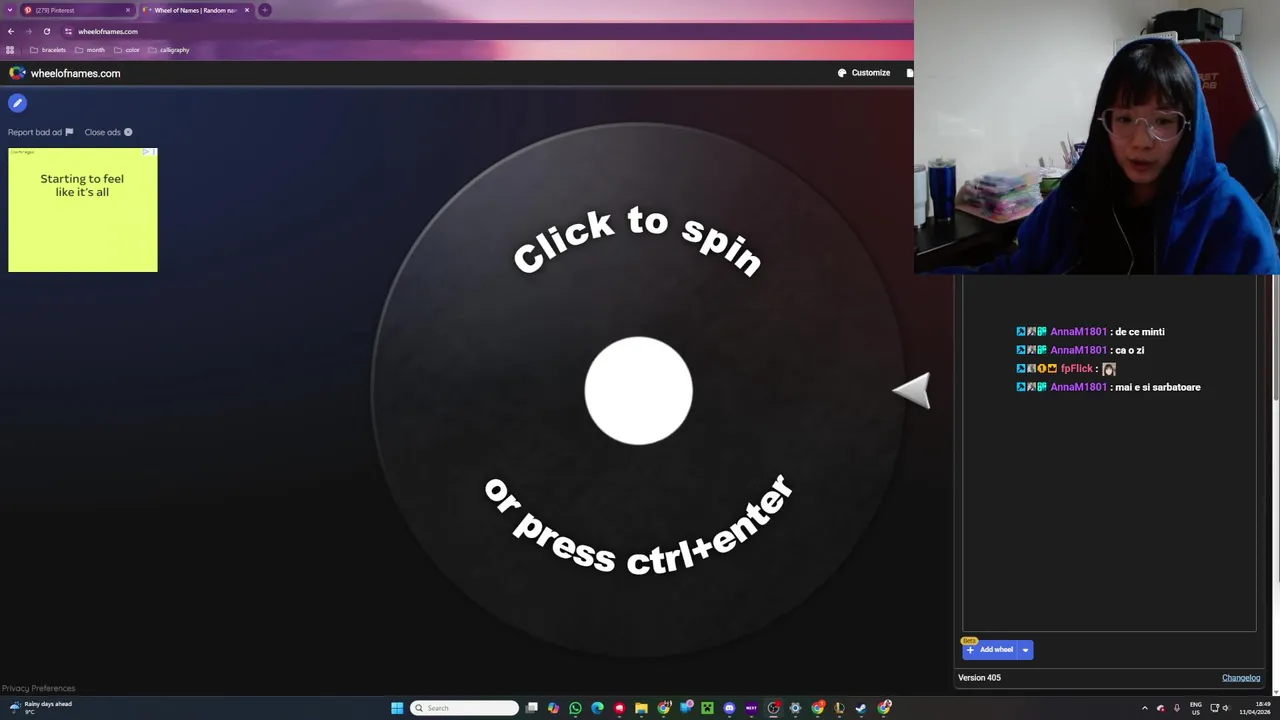Switch input language ENG US
This screenshot has height=720, width=1280.
pos(1196,708)
